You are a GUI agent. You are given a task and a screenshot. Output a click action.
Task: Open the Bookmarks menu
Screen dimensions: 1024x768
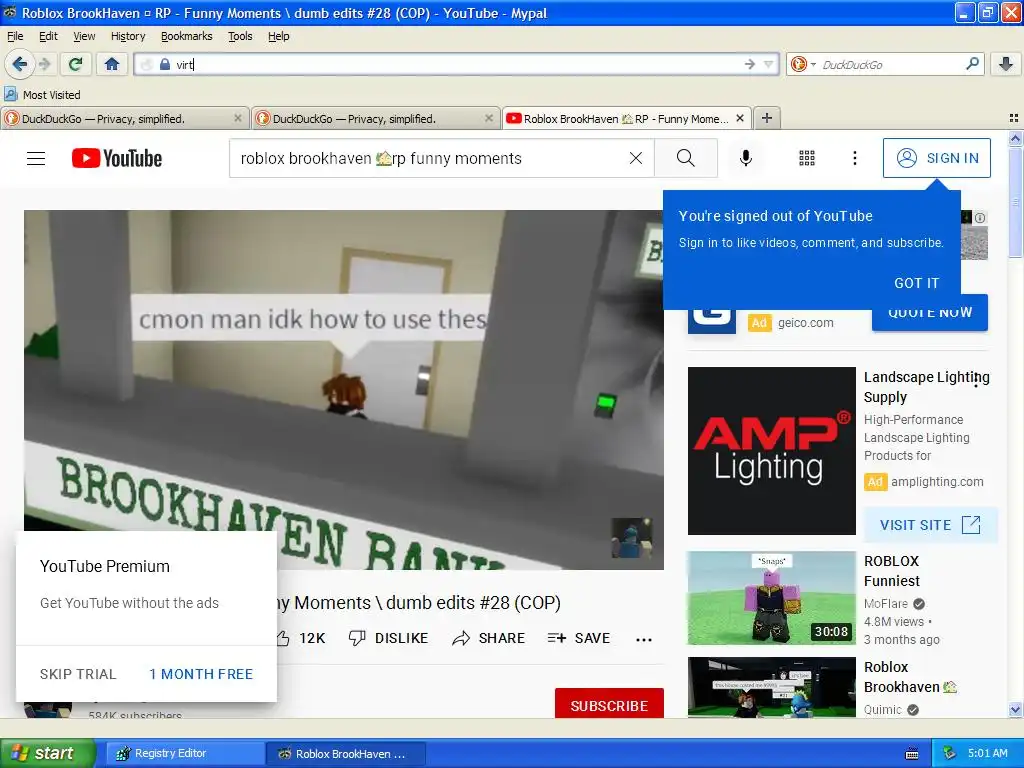click(187, 36)
